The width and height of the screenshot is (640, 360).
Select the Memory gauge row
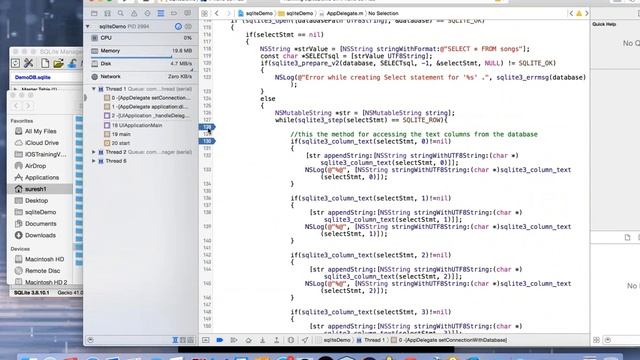pyautogui.click(x=141, y=51)
